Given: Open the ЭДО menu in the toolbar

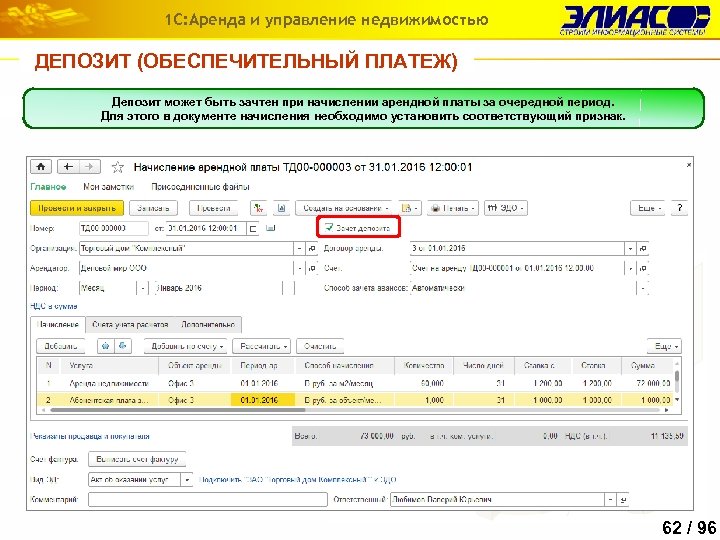Looking at the screenshot, I should click(506, 208).
